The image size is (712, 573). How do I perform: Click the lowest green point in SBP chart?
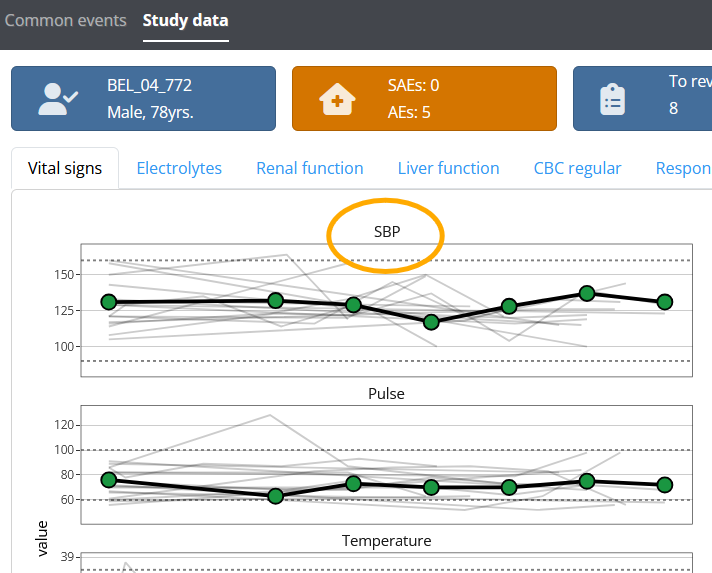pyautogui.click(x=431, y=322)
